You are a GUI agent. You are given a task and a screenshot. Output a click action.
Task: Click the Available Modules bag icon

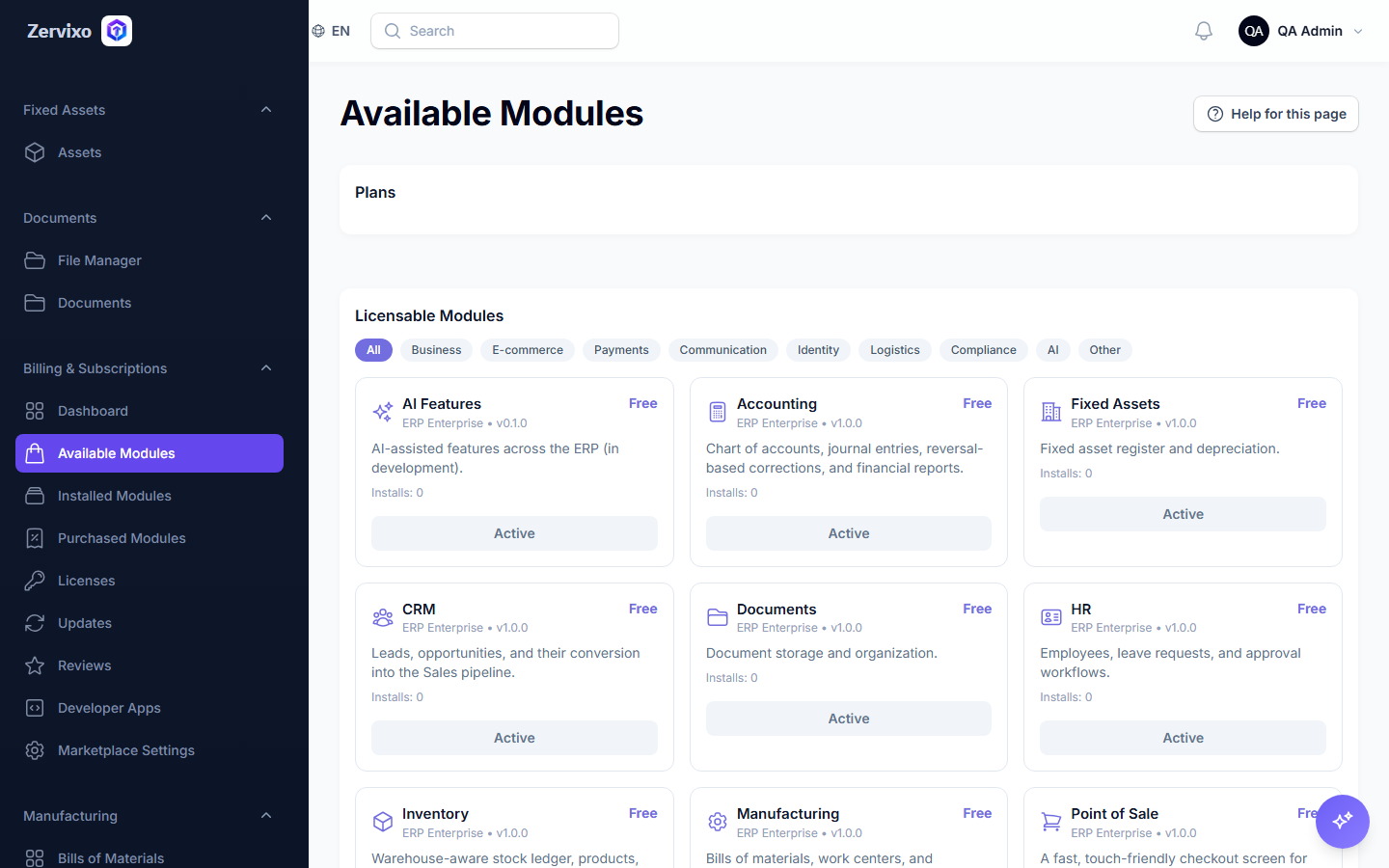click(x=35, y=453)
